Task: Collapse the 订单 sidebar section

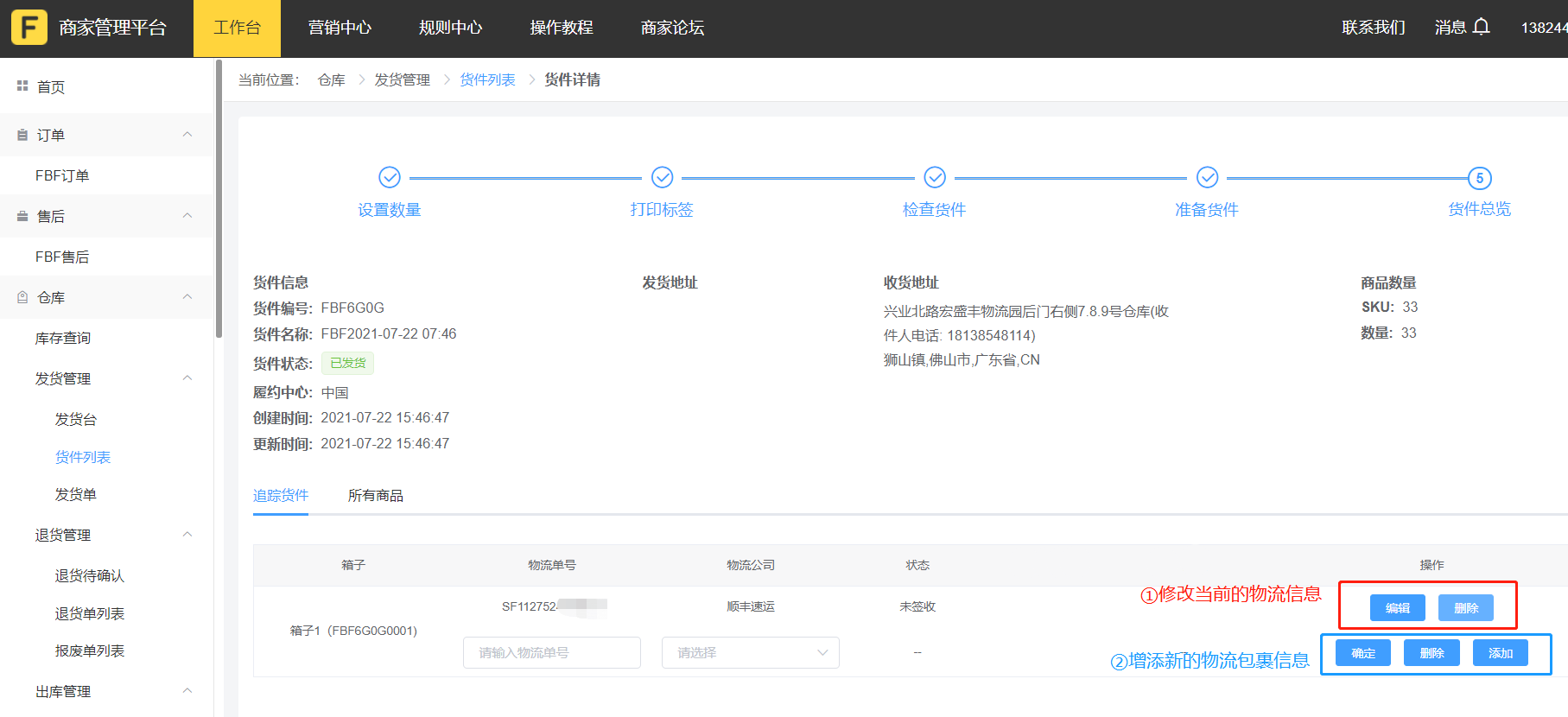Action: 187,135
